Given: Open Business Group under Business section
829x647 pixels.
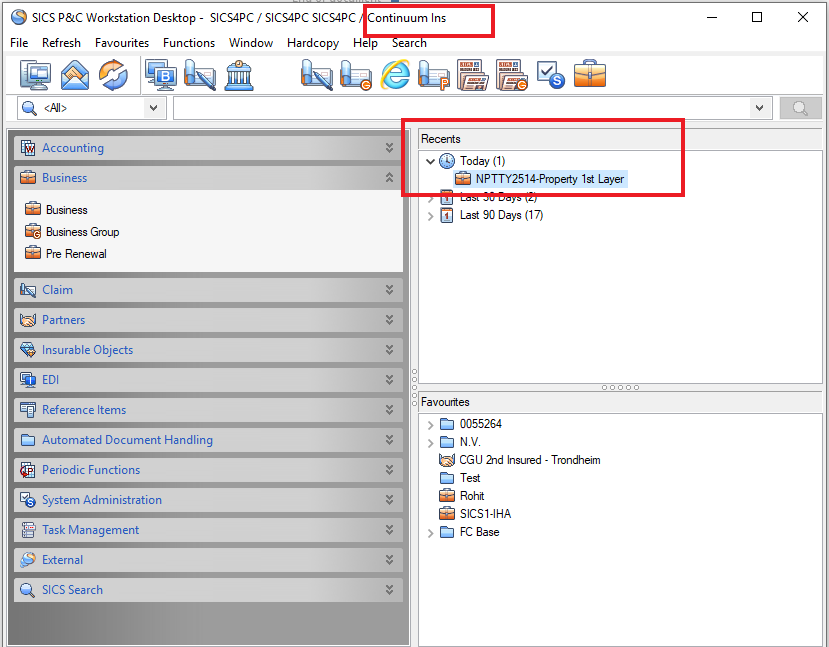Looking at the screenshot, I should (x=82, y=232).
